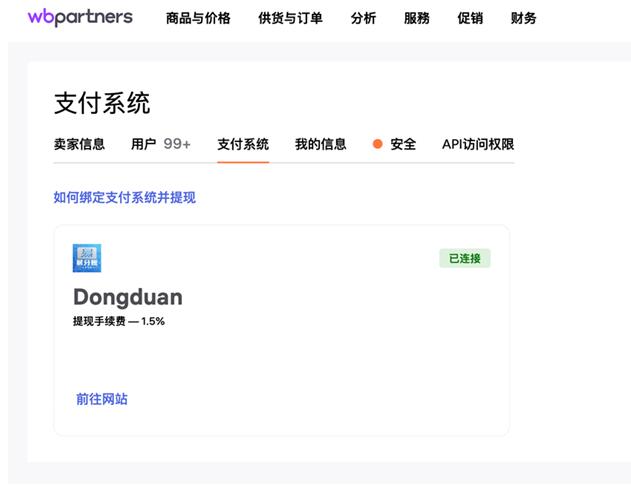Open the 财务 menu
This screenshot has height=490, width=631.
523,18
